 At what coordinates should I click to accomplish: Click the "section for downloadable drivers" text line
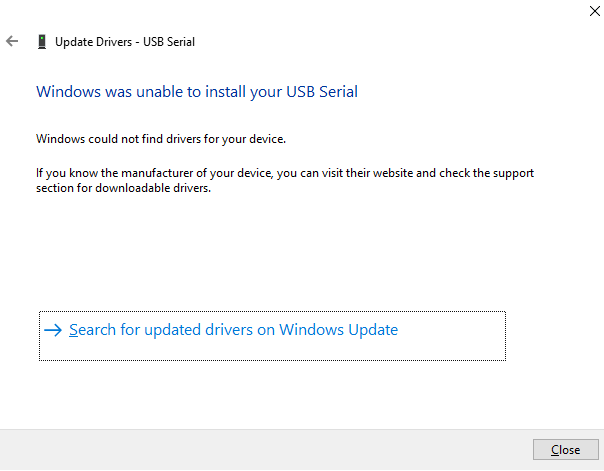tap(124, 188)
